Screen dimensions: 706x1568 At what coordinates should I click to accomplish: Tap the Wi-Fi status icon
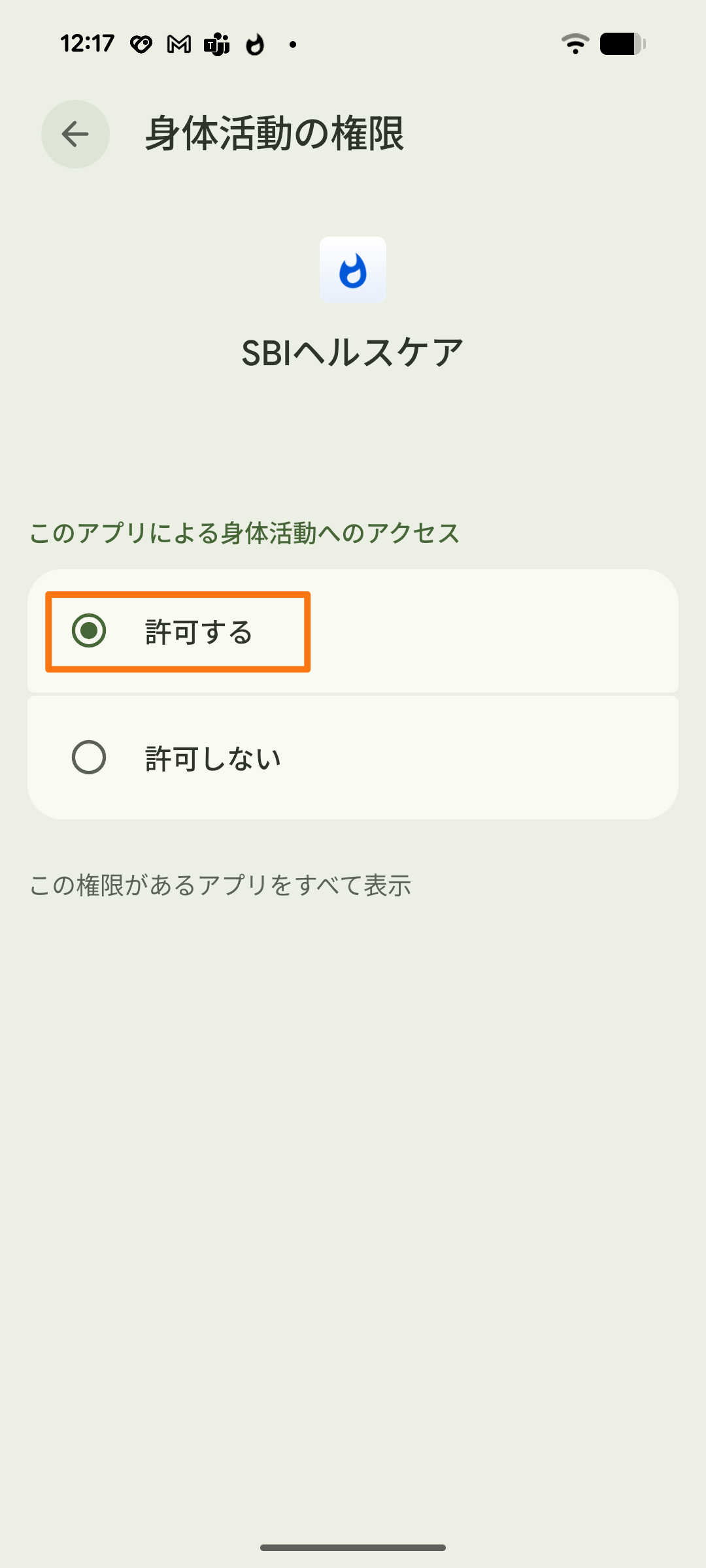coord(575,43)
